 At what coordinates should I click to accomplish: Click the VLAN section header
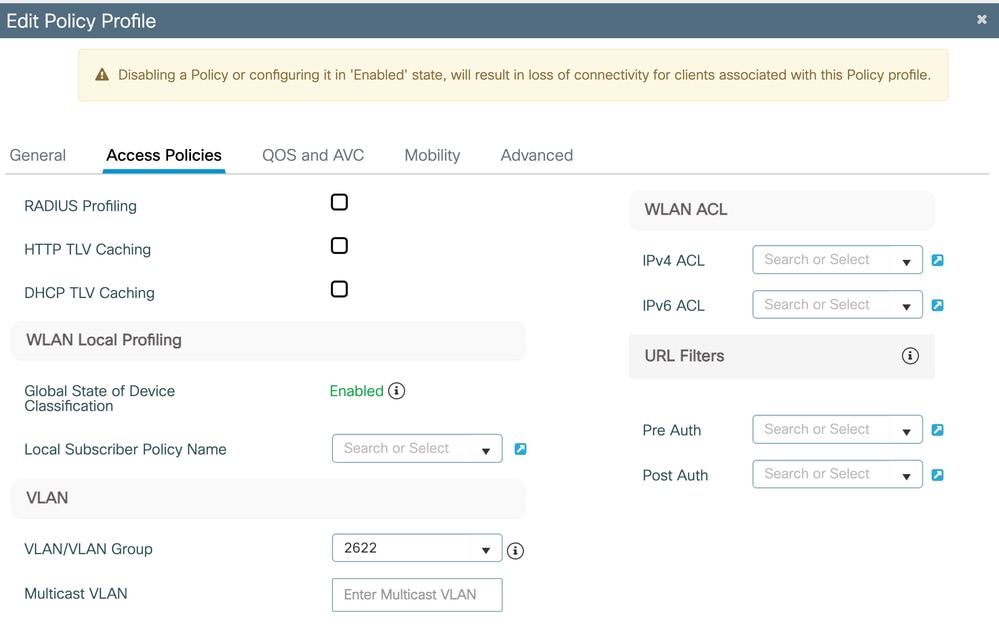pos(268,498)
